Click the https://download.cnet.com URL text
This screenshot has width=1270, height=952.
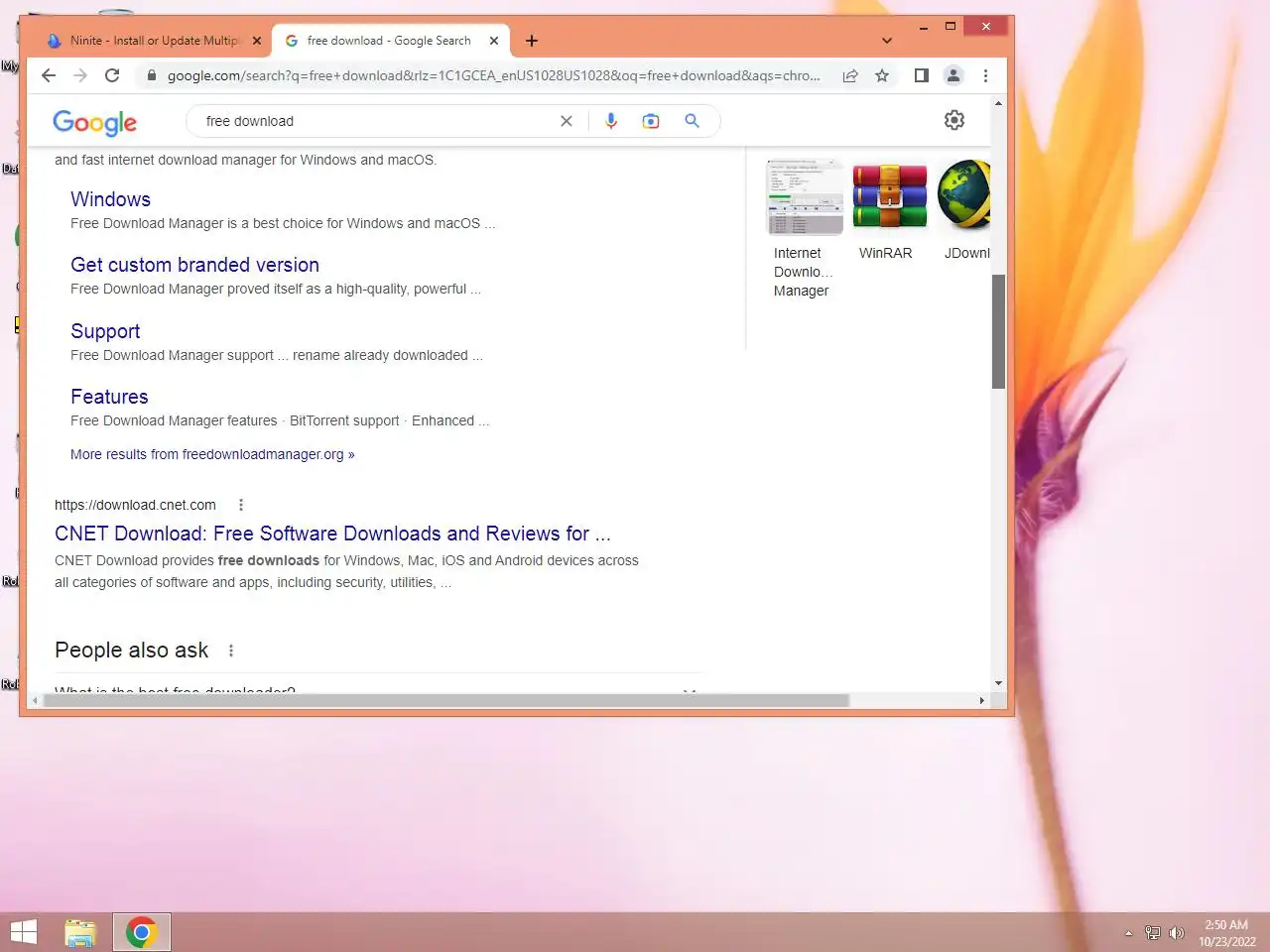click(135, 505)
